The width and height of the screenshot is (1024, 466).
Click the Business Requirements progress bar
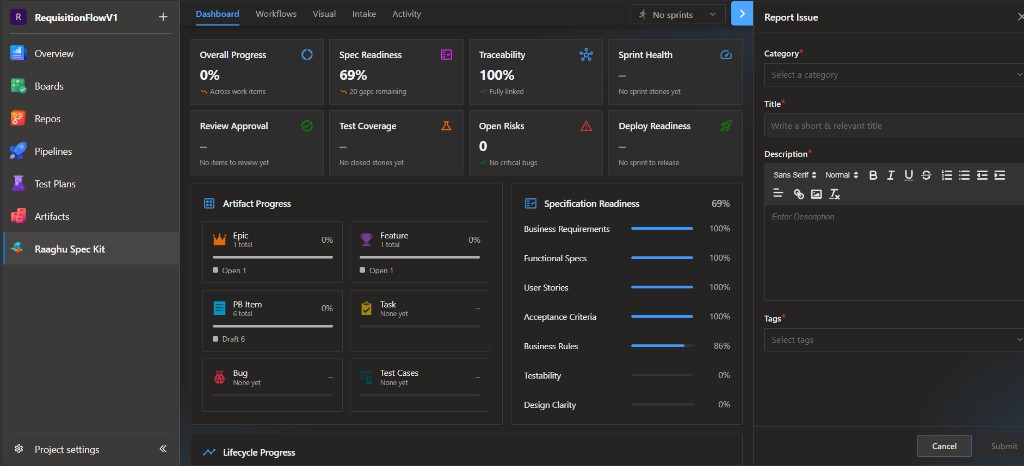click(662, 228)
